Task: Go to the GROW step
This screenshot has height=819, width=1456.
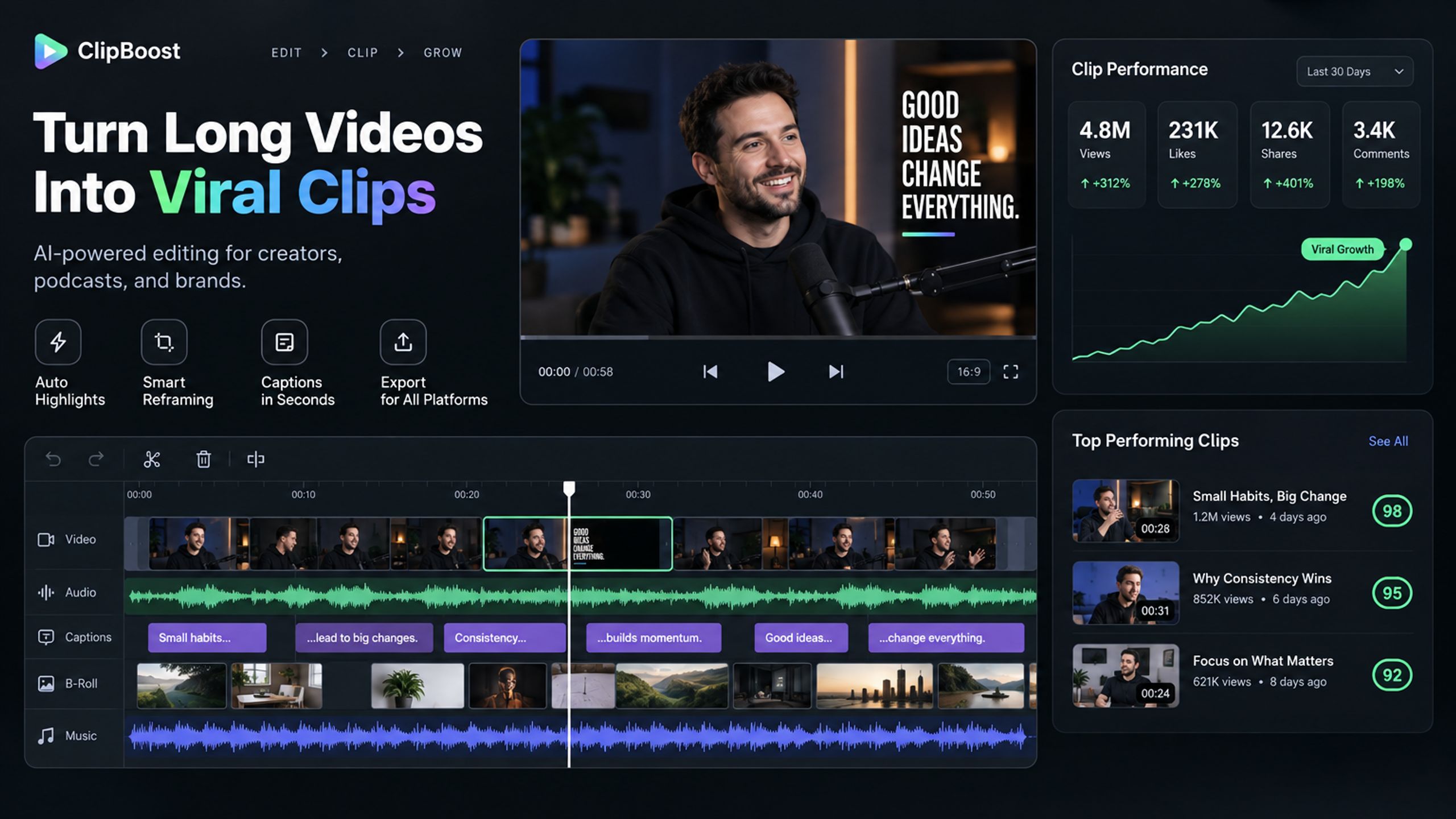Action: click(443, 53)
